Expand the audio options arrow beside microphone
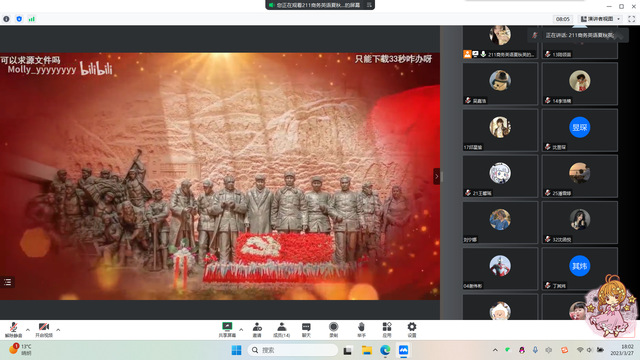The width and height of the screenshot is (640, 360). [x=28, y=330]
